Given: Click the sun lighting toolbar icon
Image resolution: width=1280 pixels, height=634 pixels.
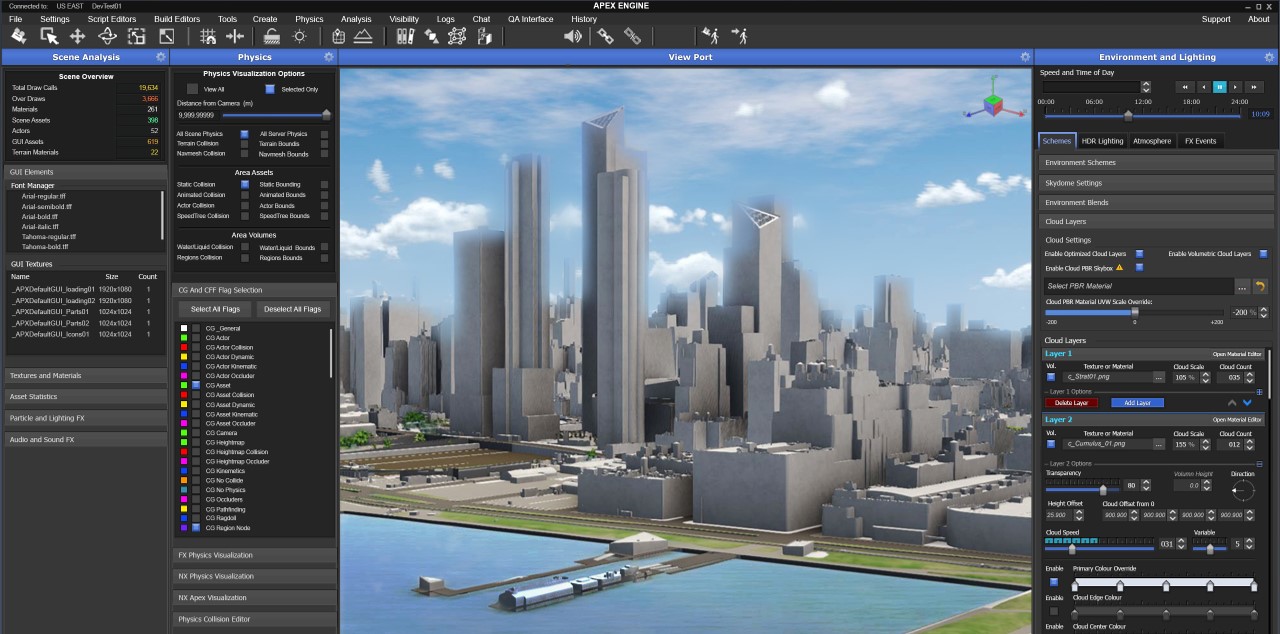Looking at the screenshot, I should point(299,36).
